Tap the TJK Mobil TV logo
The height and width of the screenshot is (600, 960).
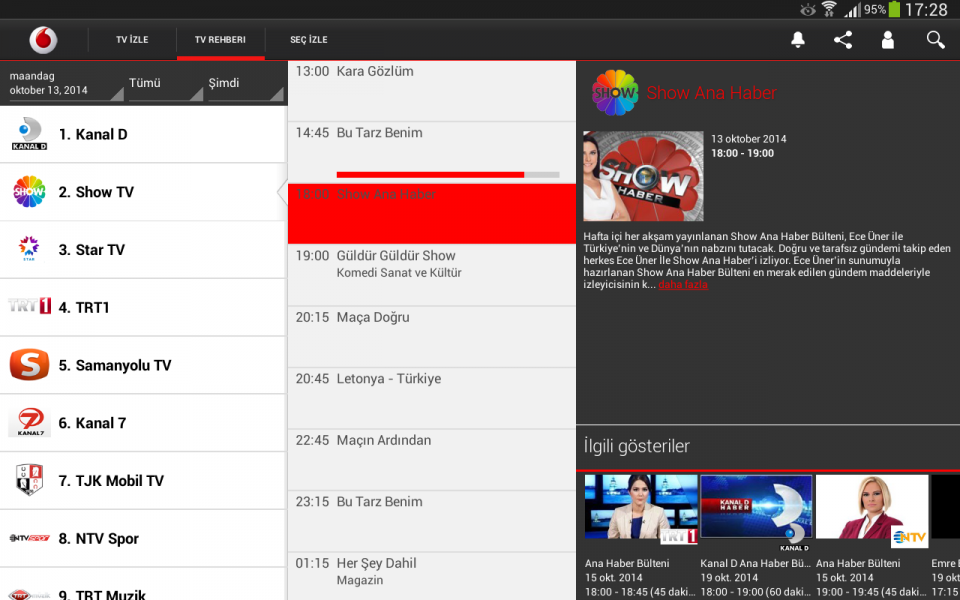29,480
